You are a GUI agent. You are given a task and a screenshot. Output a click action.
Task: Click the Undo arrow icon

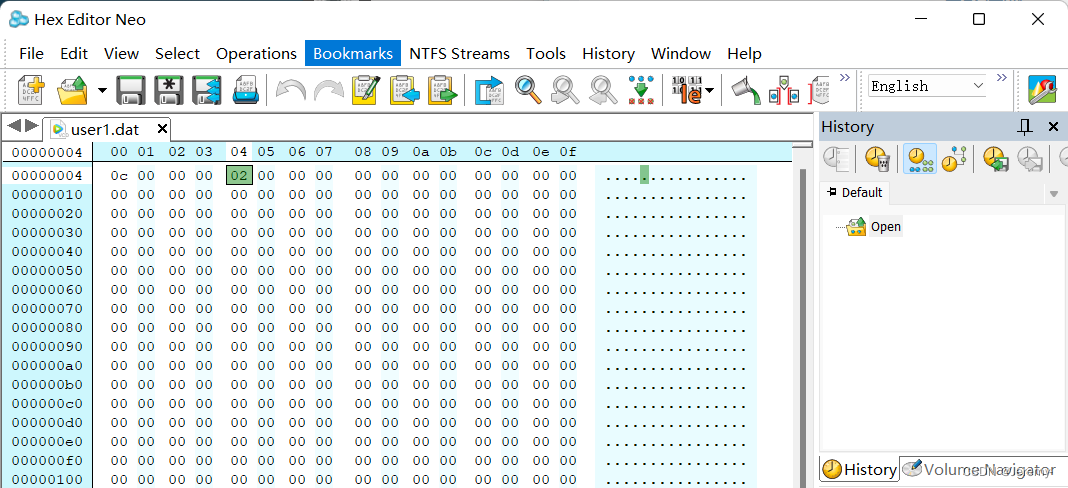click(291, 89)
